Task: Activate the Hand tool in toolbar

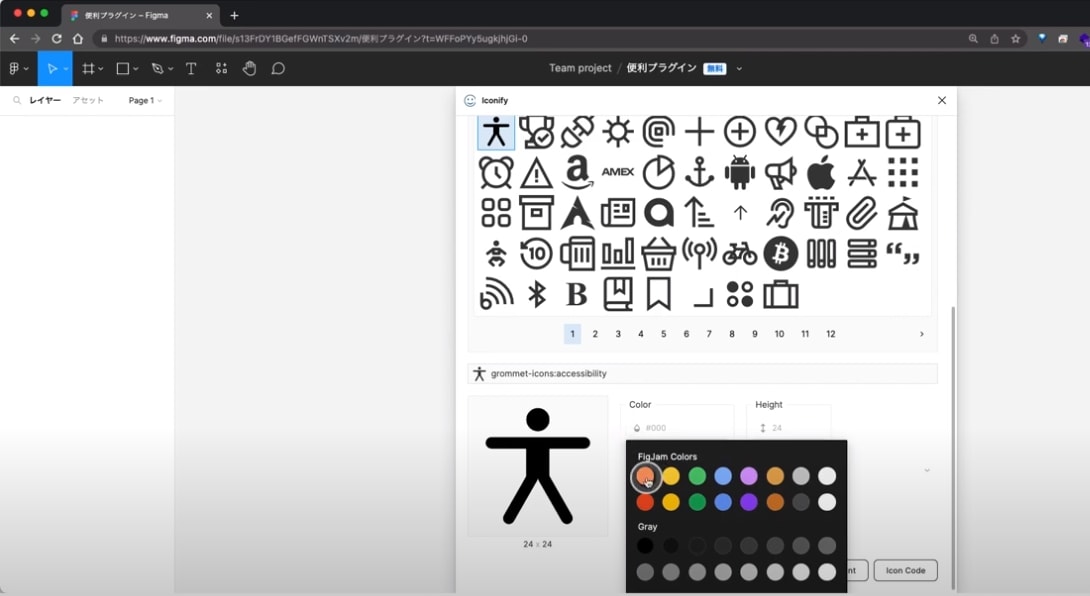Action: 250,68
